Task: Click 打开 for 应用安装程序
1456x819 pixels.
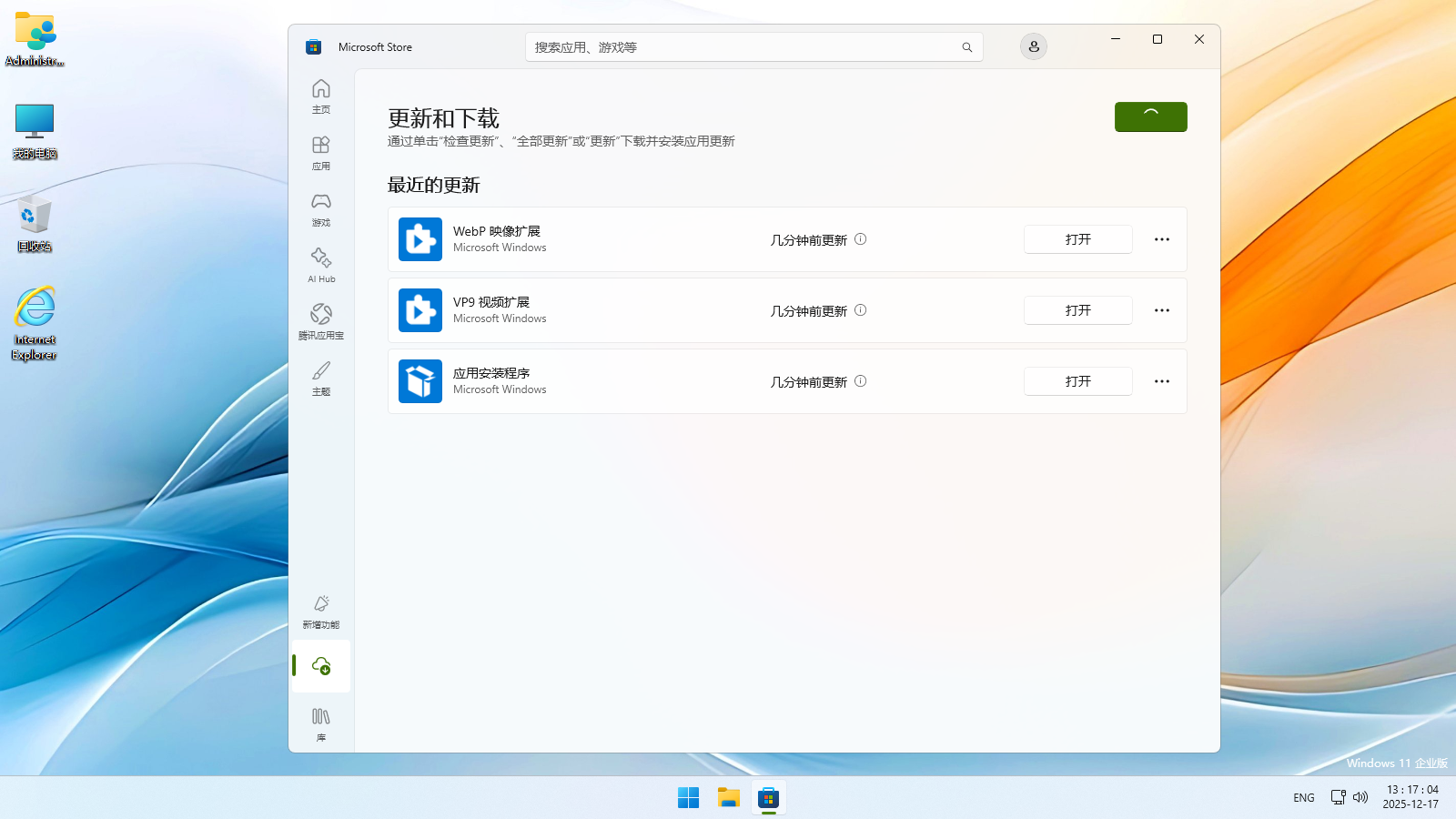Action: 1078,381
